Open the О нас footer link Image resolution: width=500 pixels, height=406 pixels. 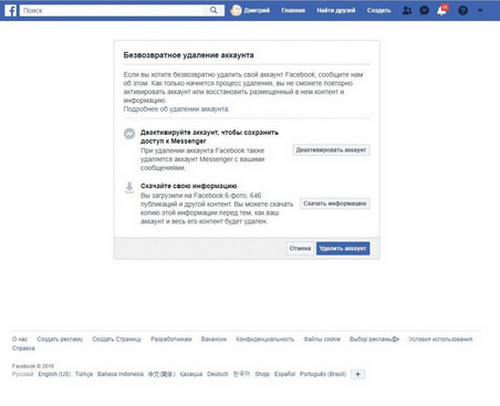click(x=20, y=339)
